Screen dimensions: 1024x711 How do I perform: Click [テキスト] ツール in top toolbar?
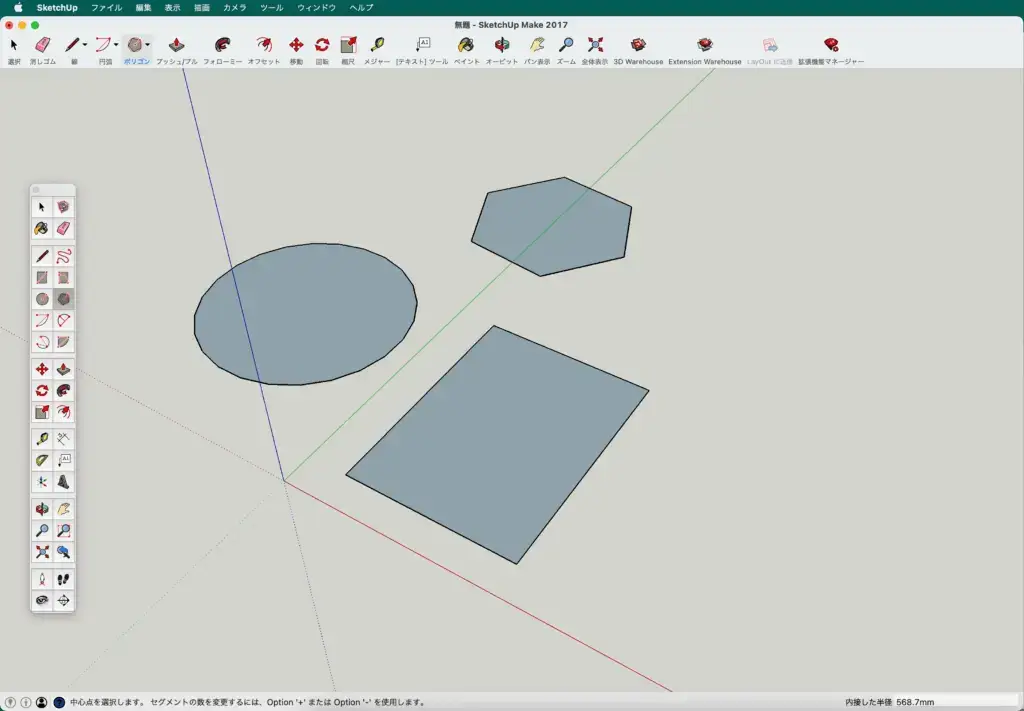tap(422, 50)
